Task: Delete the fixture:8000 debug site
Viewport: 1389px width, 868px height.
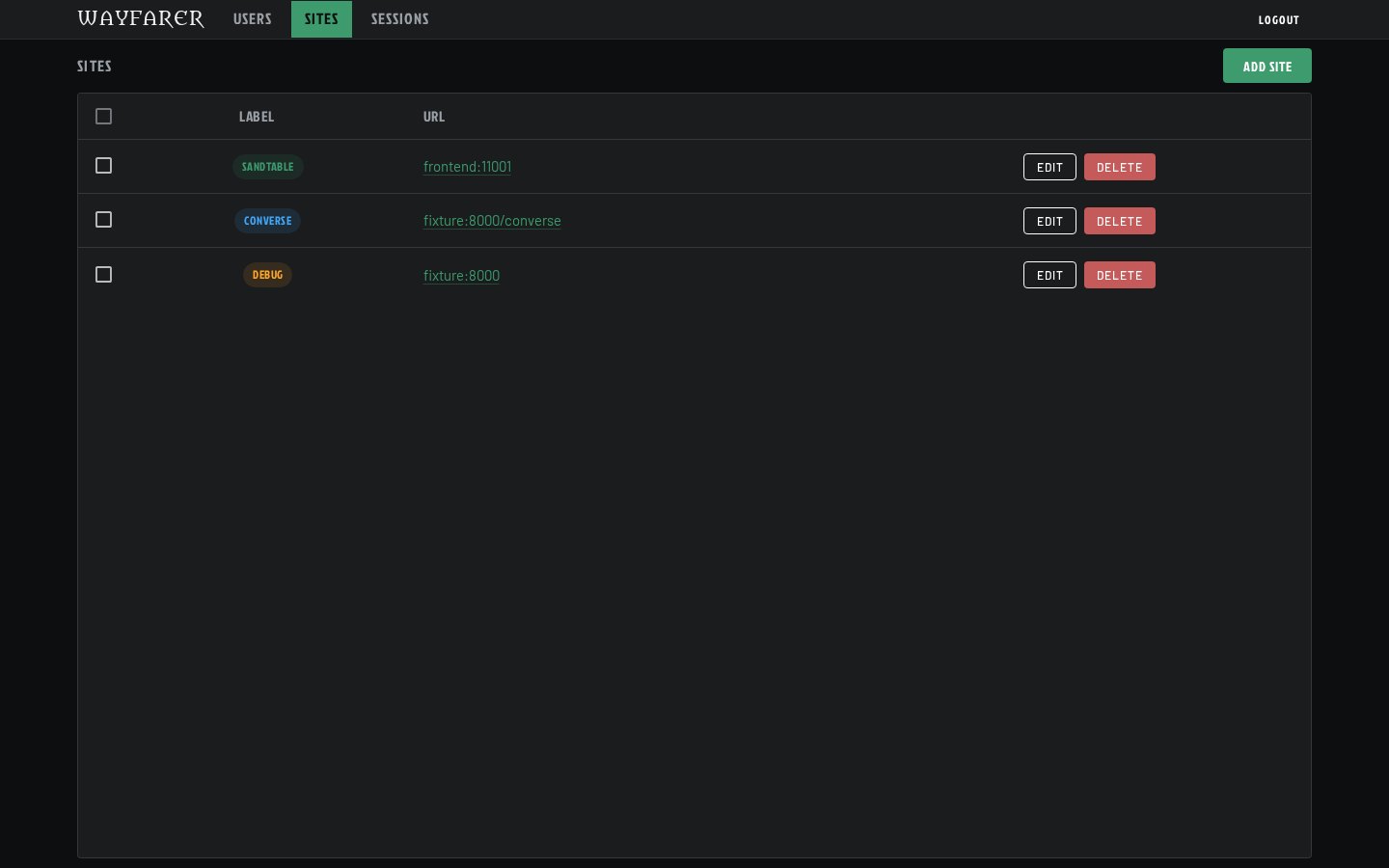Action: click(x=1119, y=275)
